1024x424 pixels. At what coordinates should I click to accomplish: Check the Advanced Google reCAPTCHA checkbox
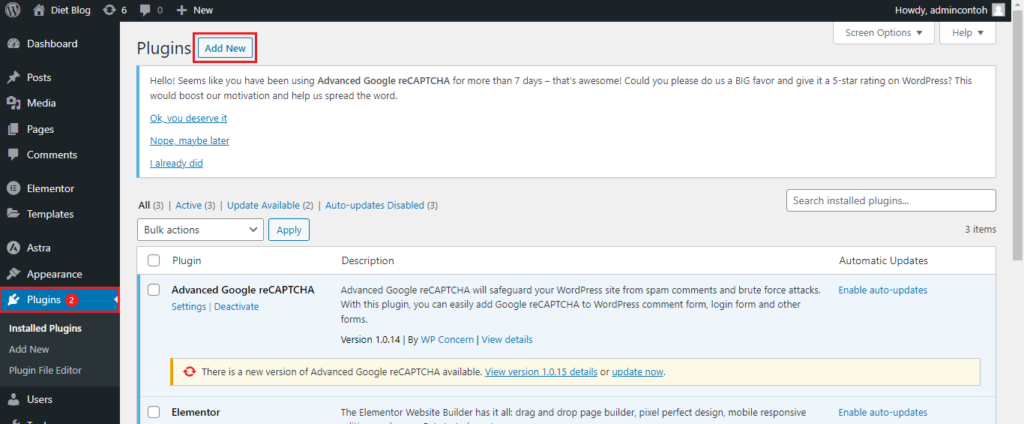[154, 290]
